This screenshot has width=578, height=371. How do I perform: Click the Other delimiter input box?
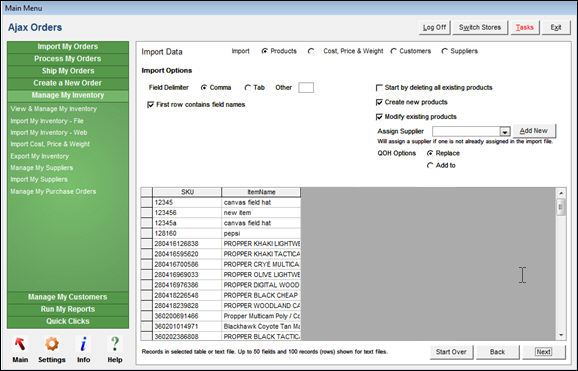pyautogui.click(x=306, y=88)
